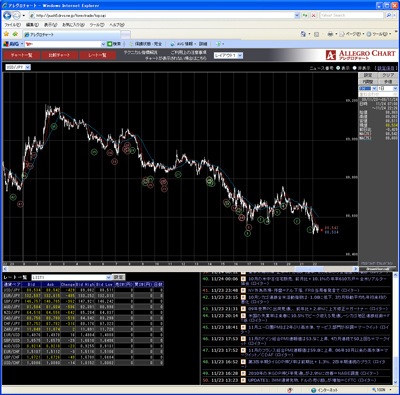Refresh the page with the green arrows icon
Viewport: 400px width, 395px height.
coord(305,15)
